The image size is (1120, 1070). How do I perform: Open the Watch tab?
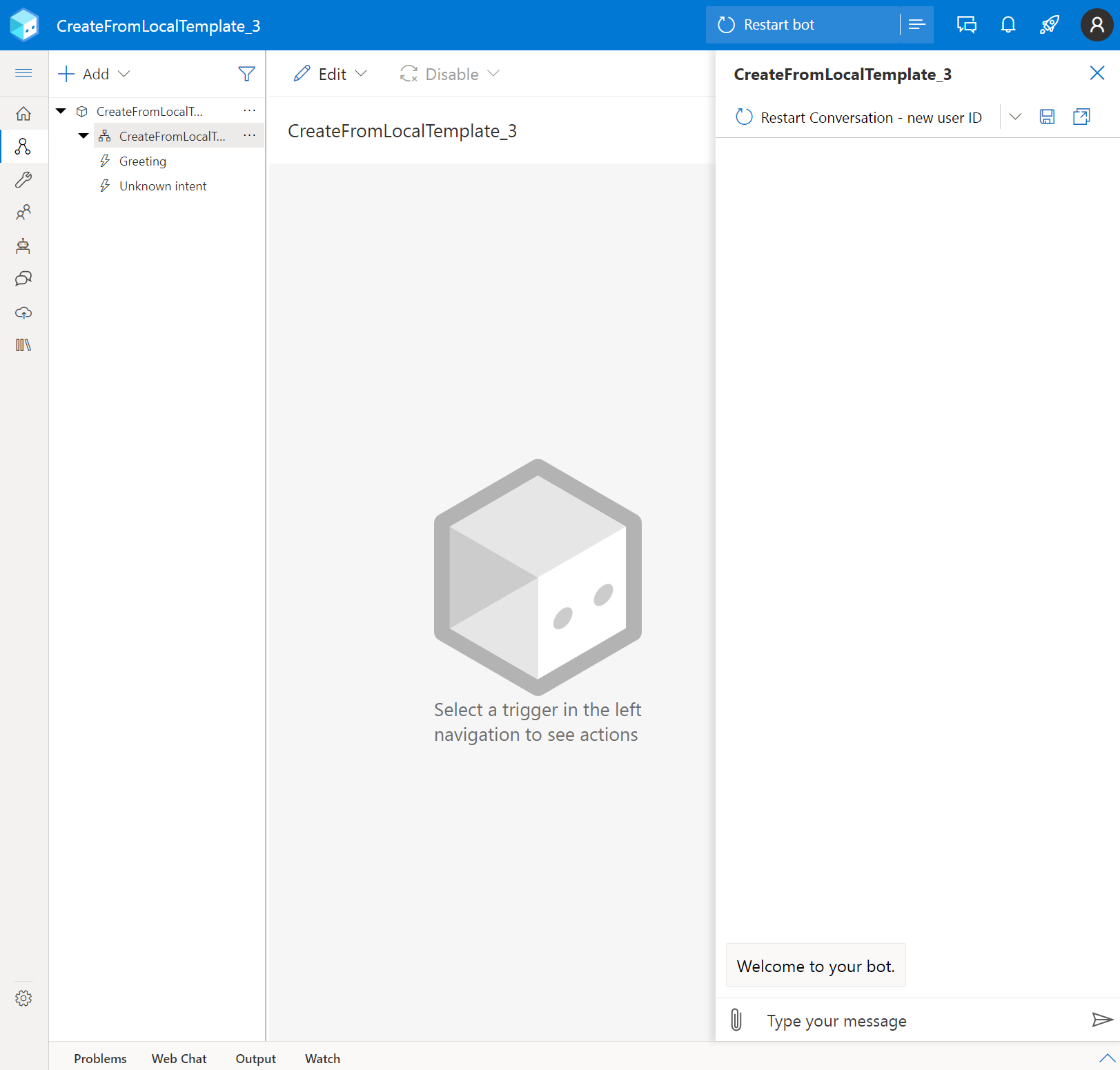(322, 1058)
